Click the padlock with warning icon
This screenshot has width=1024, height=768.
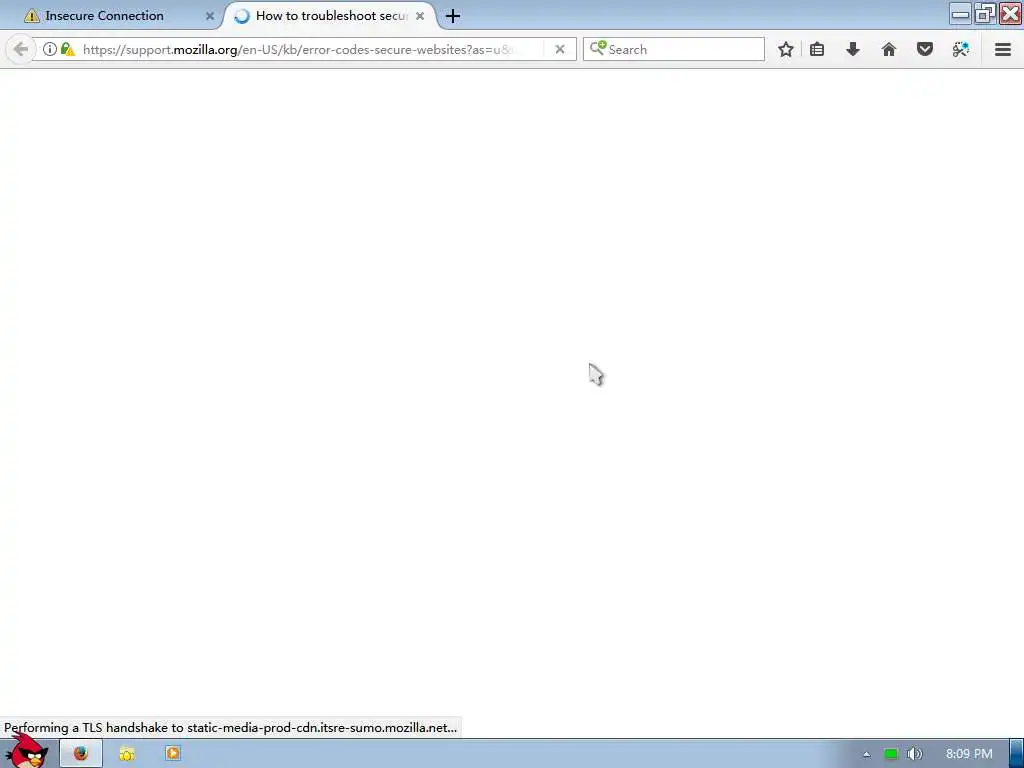[x=68, y=49]
